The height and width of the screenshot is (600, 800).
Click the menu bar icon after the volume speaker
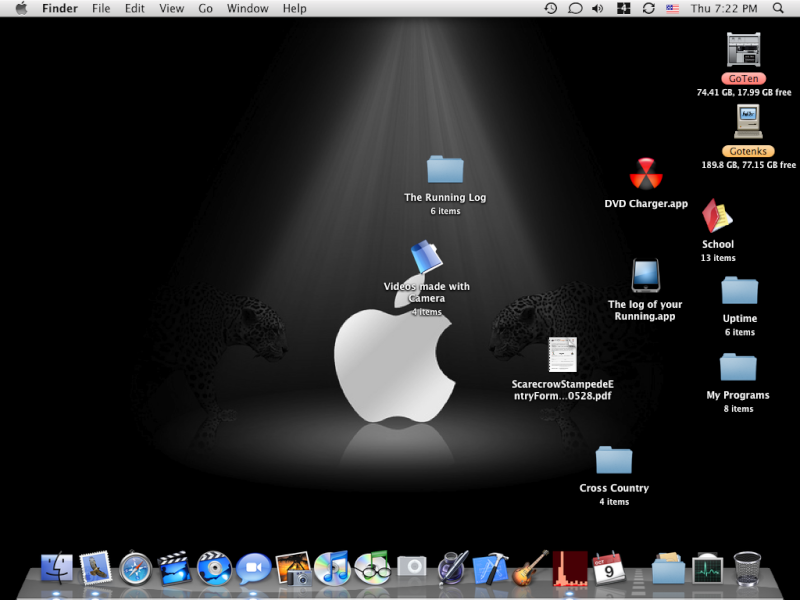click(623, 8)
